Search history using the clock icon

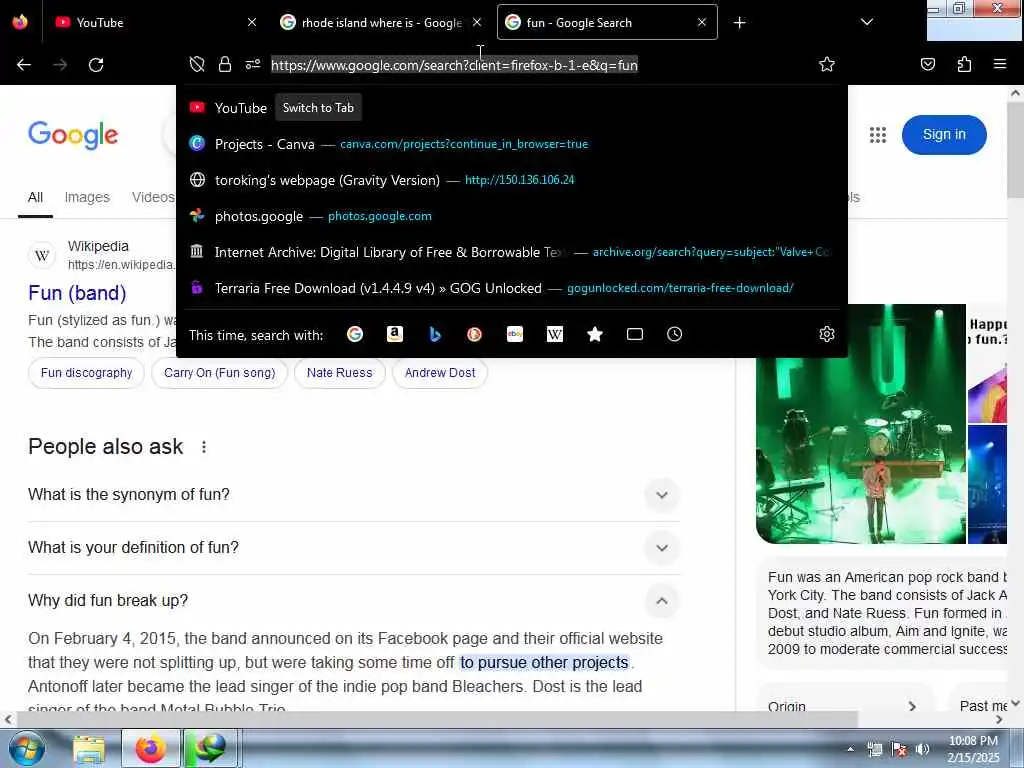(675, 334)
